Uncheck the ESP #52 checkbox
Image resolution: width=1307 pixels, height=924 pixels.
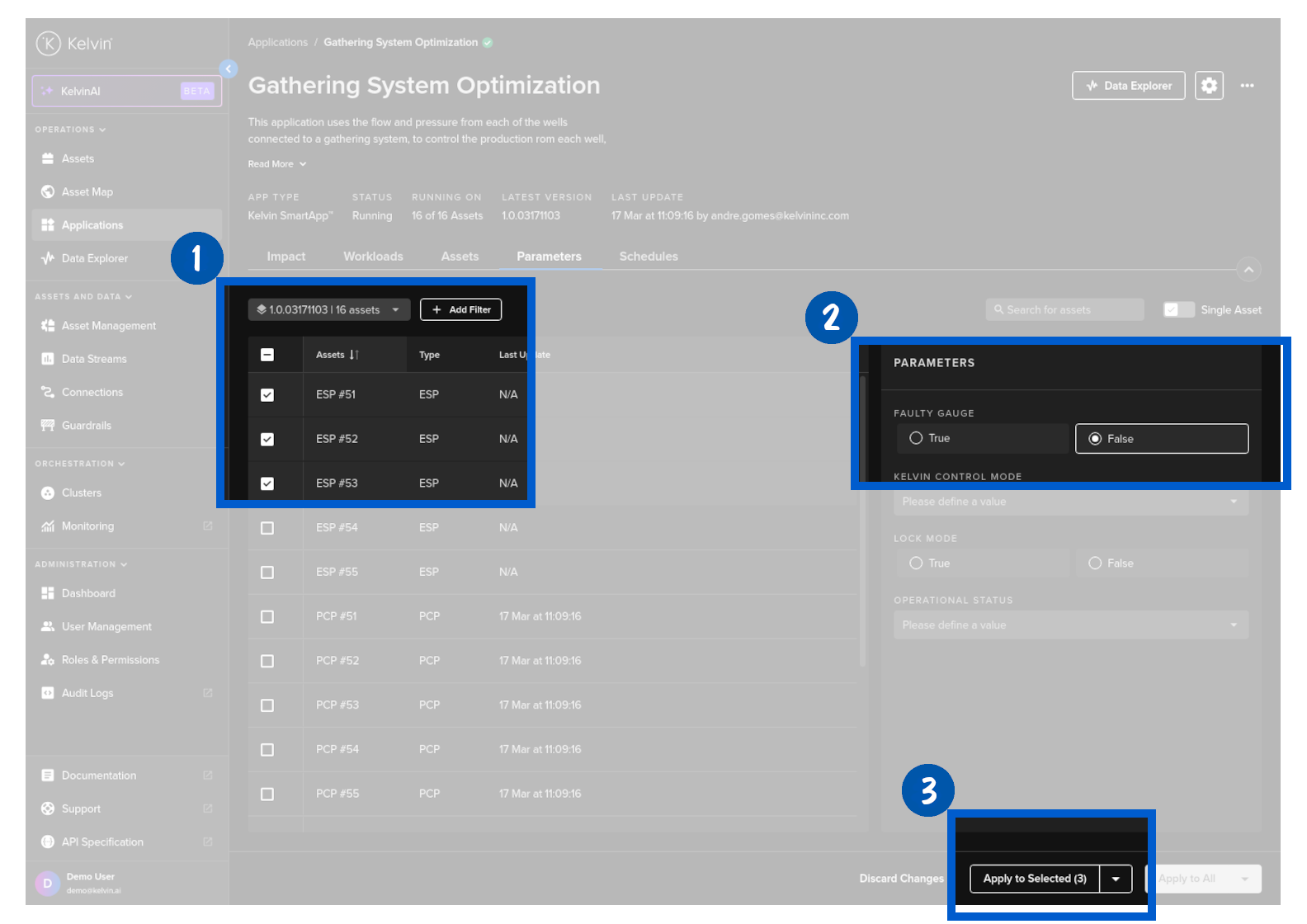tap(267, 439)
